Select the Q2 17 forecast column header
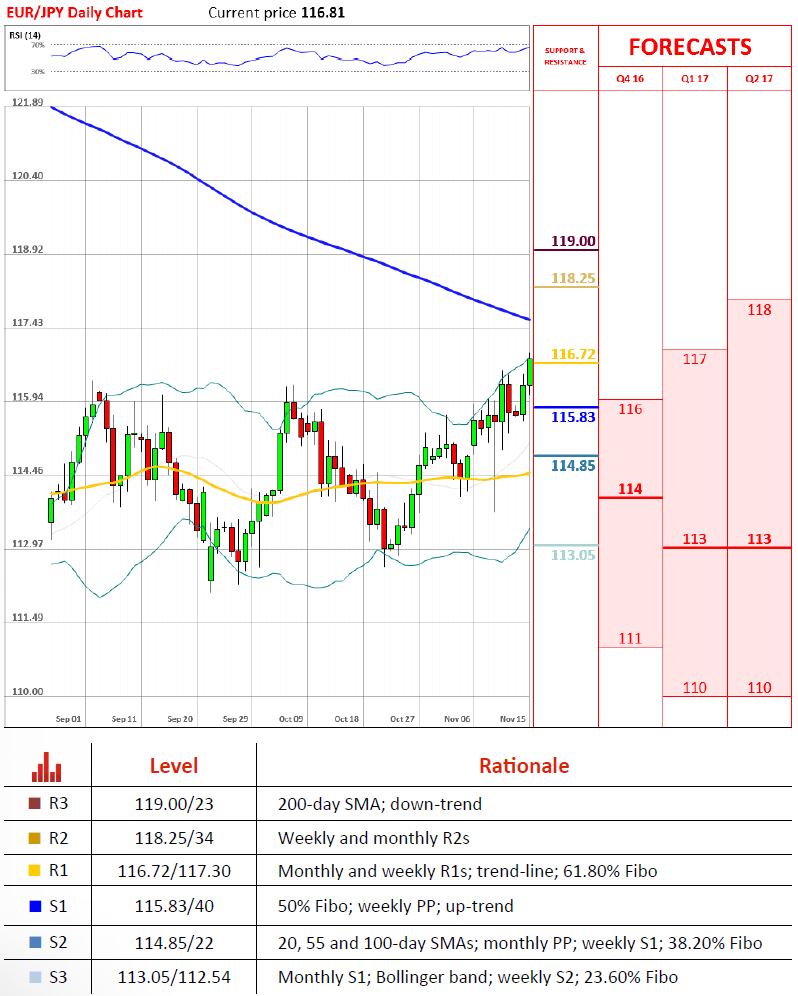 pyautogui.click(x=759, y=79)
